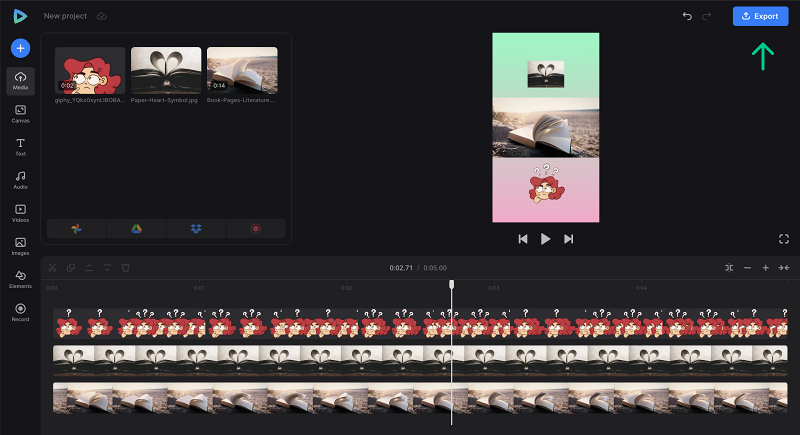
Task: Click the Clipchamp logo icon
Action: click(x=20, y=16)
